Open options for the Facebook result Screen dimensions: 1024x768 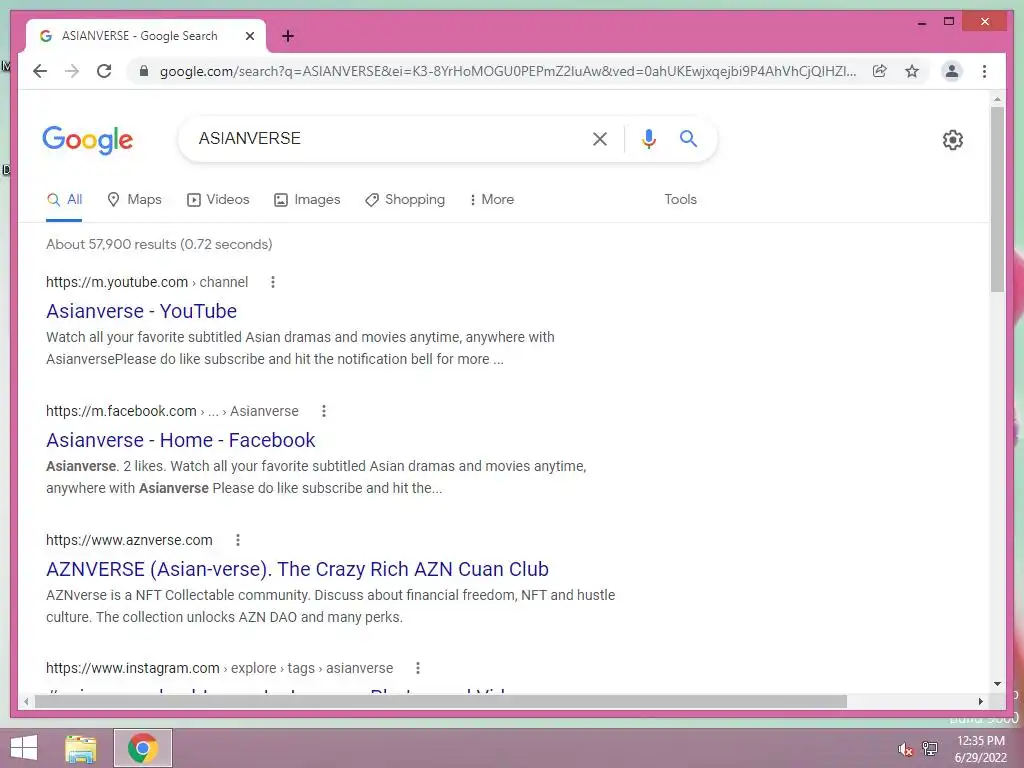(x=324, y=411)
